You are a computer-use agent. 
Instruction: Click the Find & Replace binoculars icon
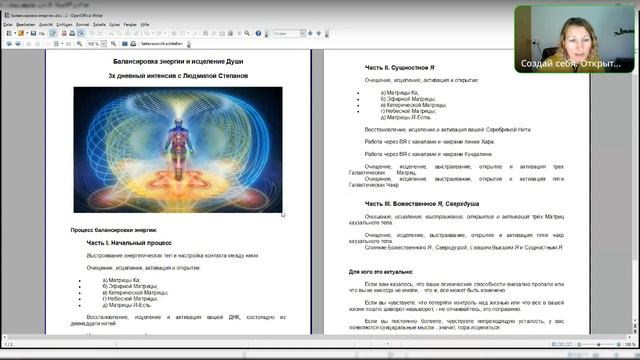point(205,33)
